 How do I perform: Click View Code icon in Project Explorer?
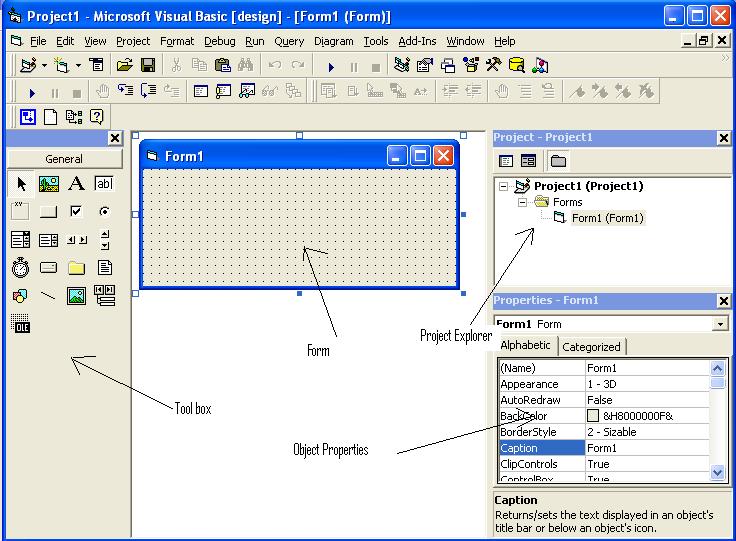pos(506,161)
